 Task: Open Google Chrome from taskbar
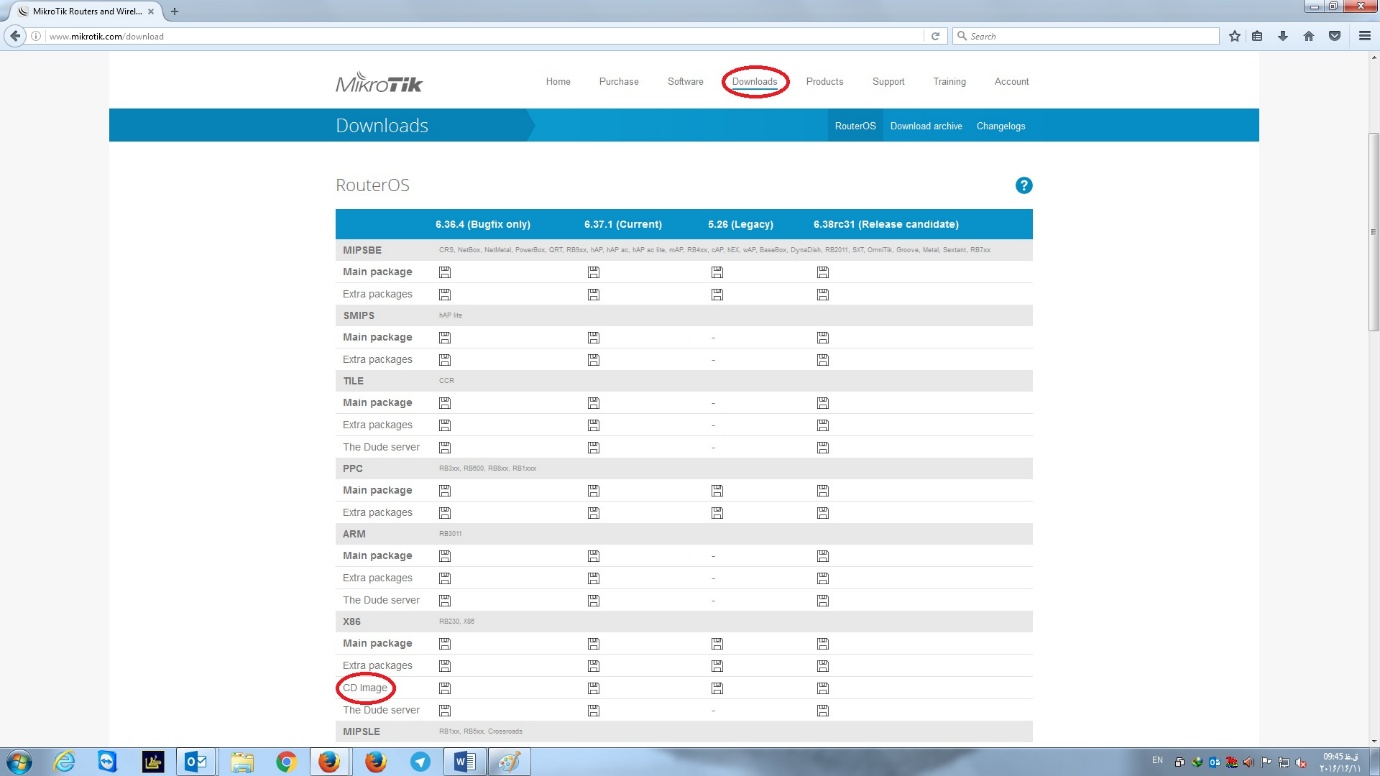pyautogui.click(x=286, y=761)
